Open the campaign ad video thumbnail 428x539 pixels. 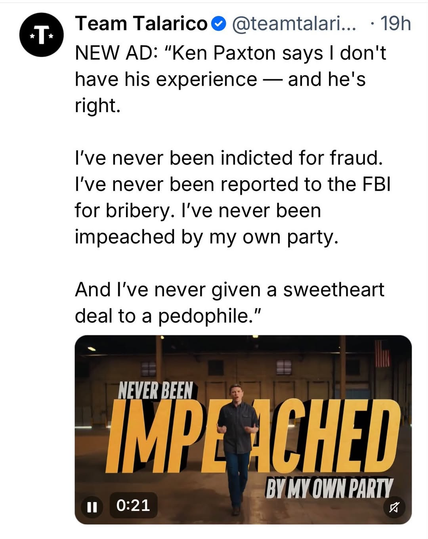(243, 430)
